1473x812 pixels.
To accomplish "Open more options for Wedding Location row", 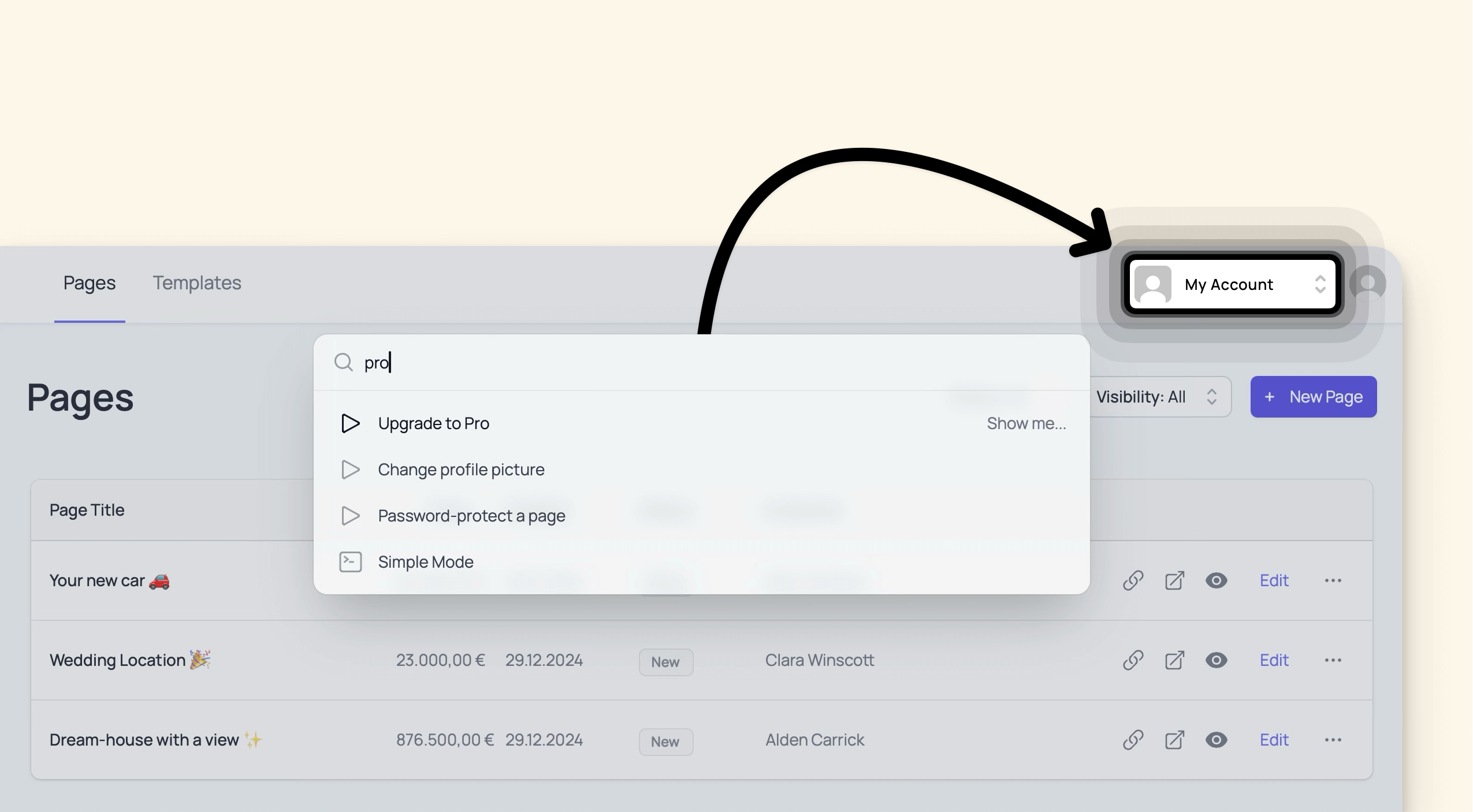I will click(1333, 660).
